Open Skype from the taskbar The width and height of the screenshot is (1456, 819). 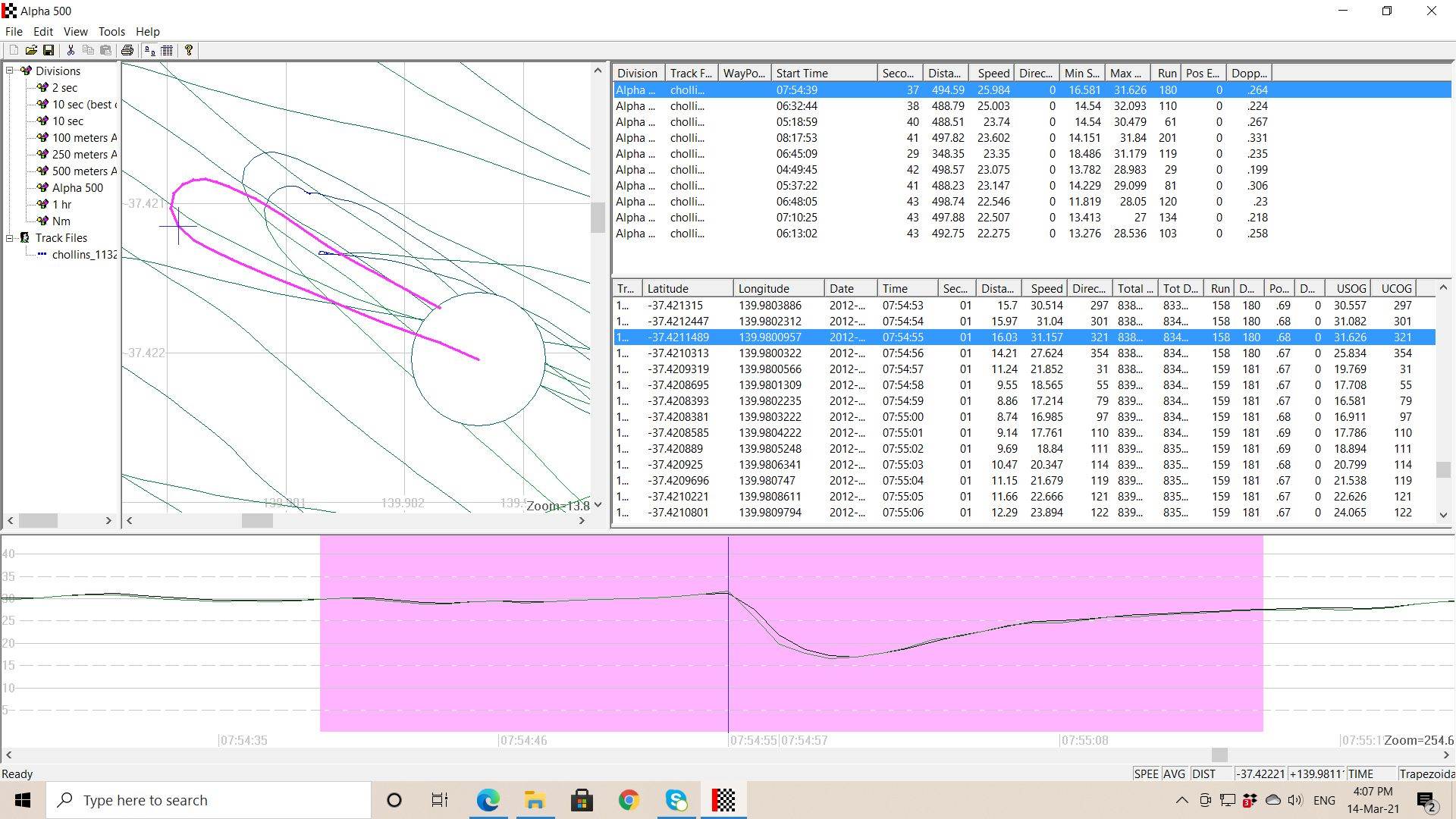[x=676, y=799]
